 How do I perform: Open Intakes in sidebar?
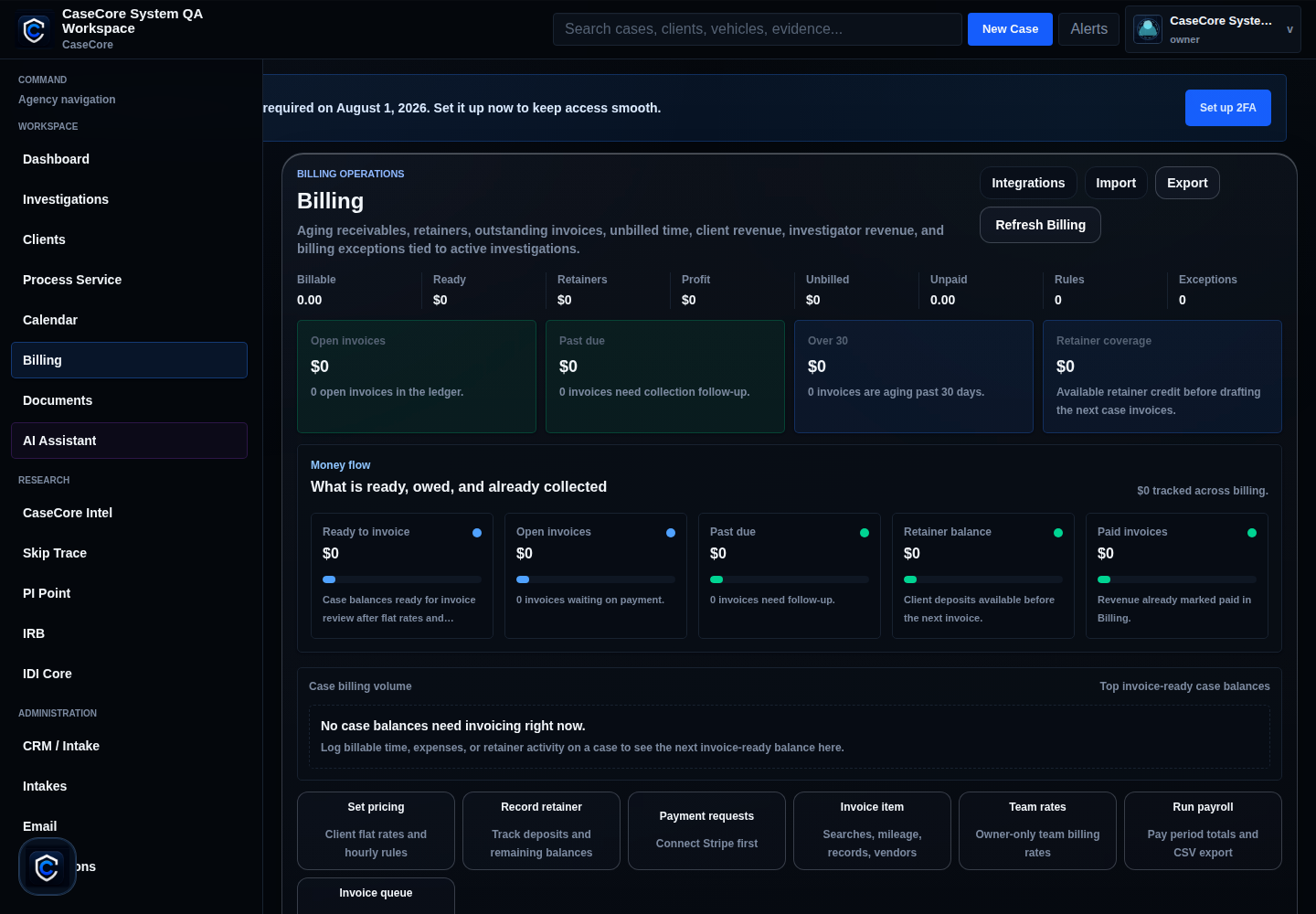click(129, 786)
